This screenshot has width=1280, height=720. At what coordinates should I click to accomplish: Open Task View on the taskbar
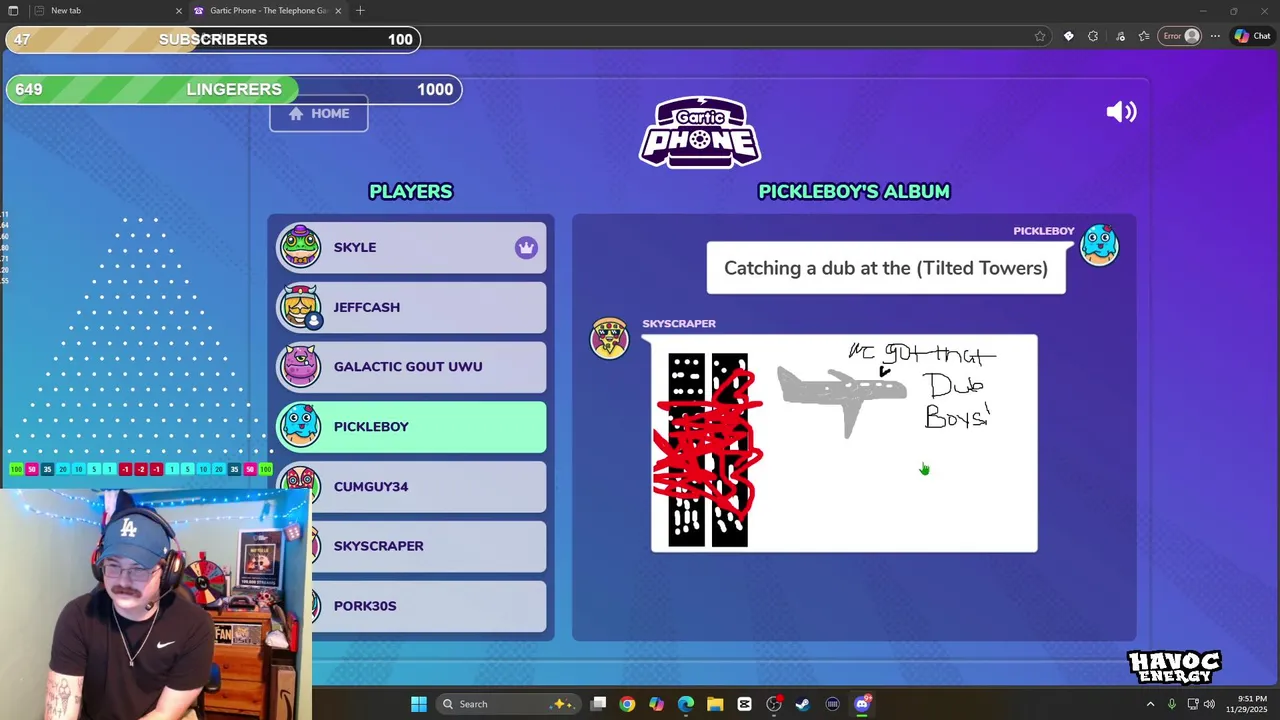[x=598, y=704]
